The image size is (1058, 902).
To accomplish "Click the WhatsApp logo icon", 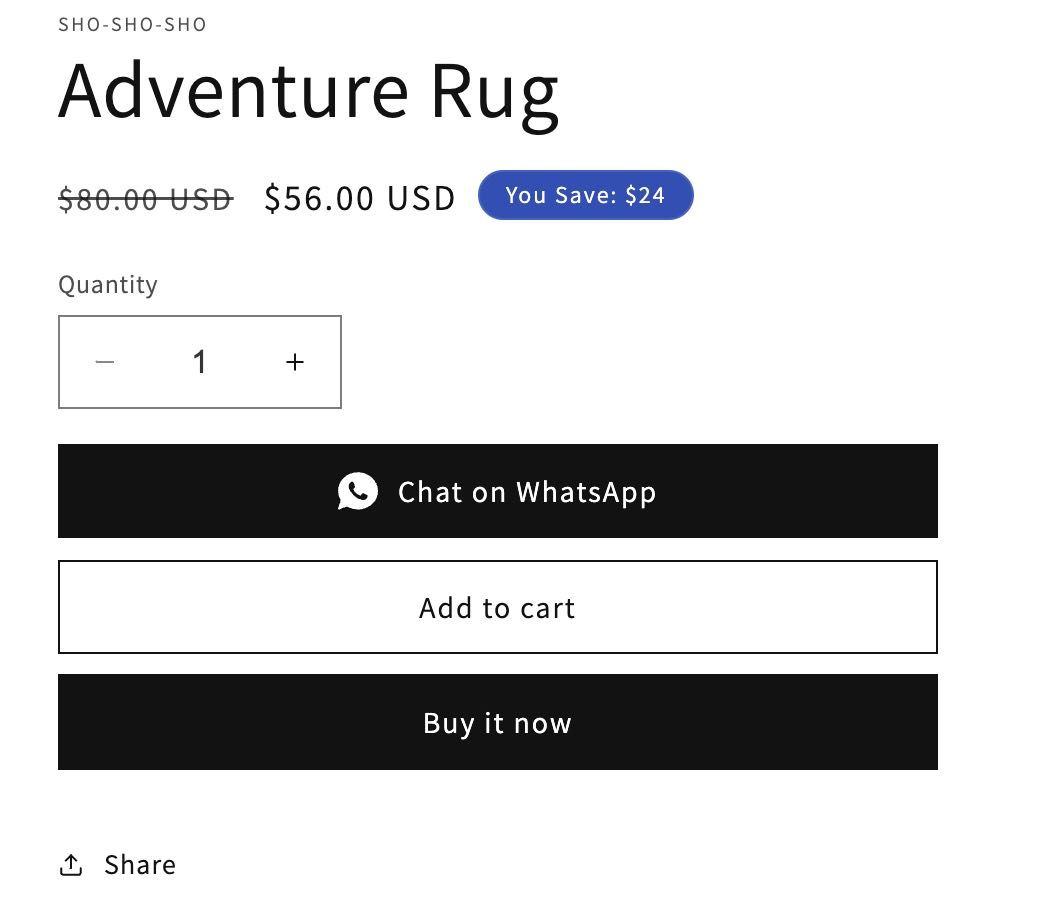I will point(358,491).
